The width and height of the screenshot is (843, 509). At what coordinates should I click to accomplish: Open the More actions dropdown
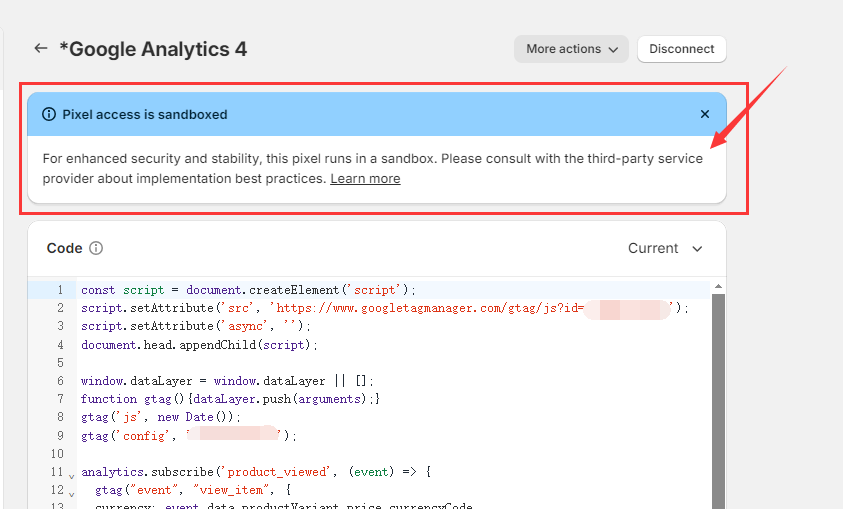coord(571,49)
